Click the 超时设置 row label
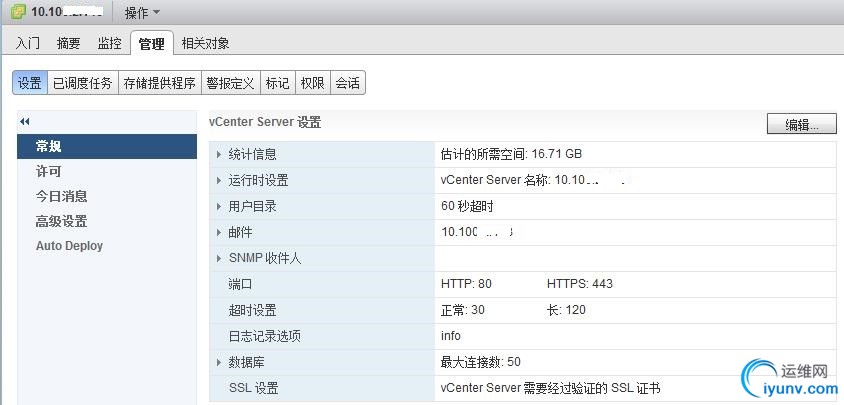844x405 pixels. [x=252, y=310]
